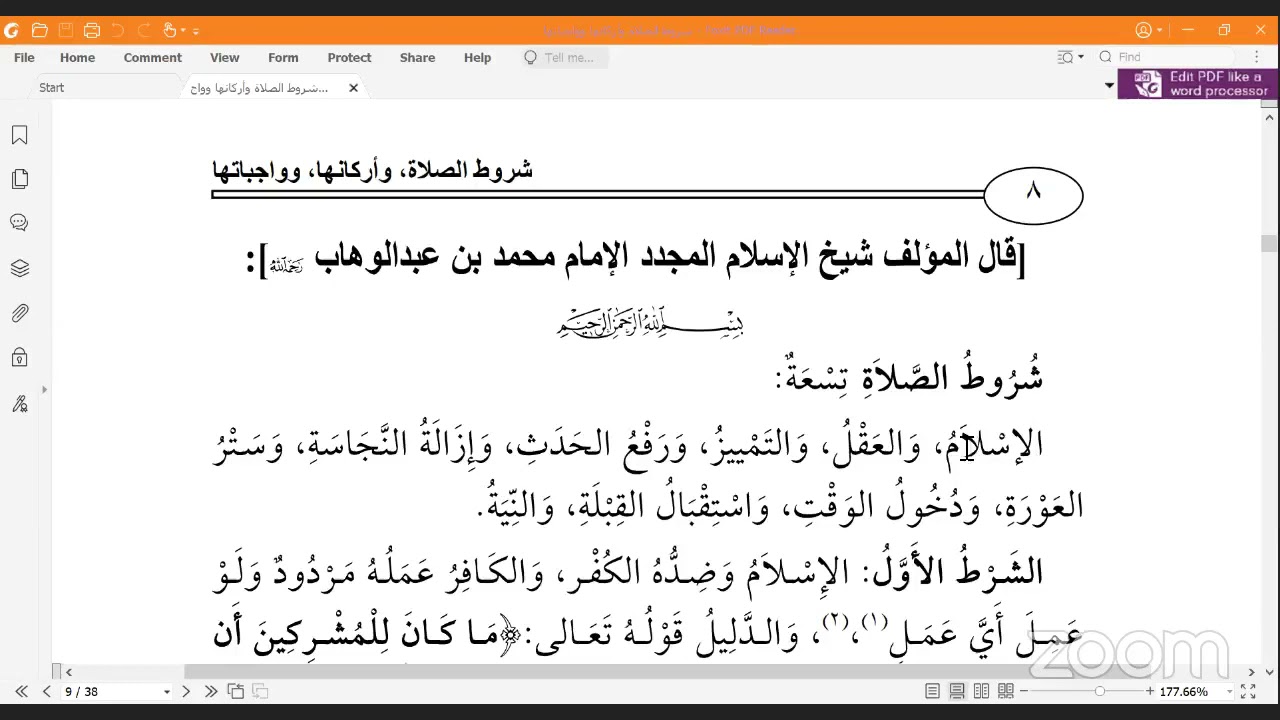Undo the last action
This screenshot has height=720, width=1280.
click(x=117, y=30)
